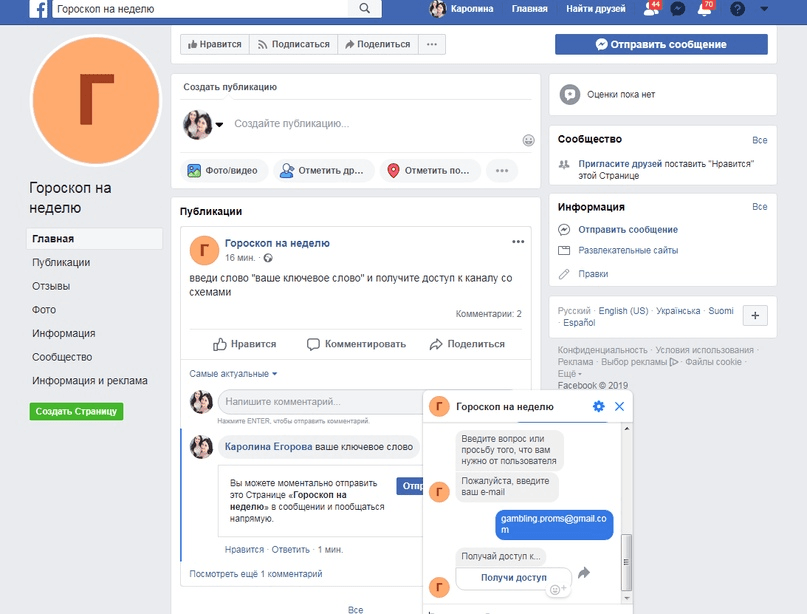Click the add language plus button
Viewport: 807px width, 614px height.
click(755, 315)
